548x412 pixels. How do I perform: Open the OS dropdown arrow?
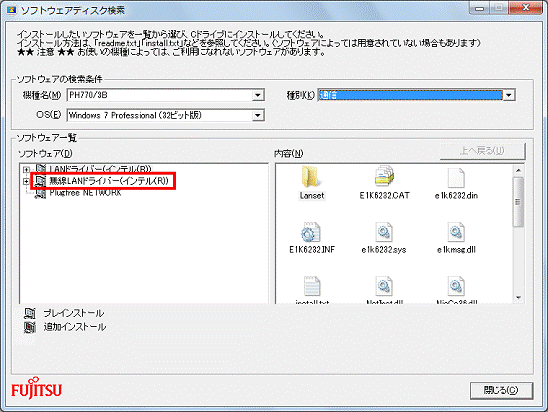point(258,115)
